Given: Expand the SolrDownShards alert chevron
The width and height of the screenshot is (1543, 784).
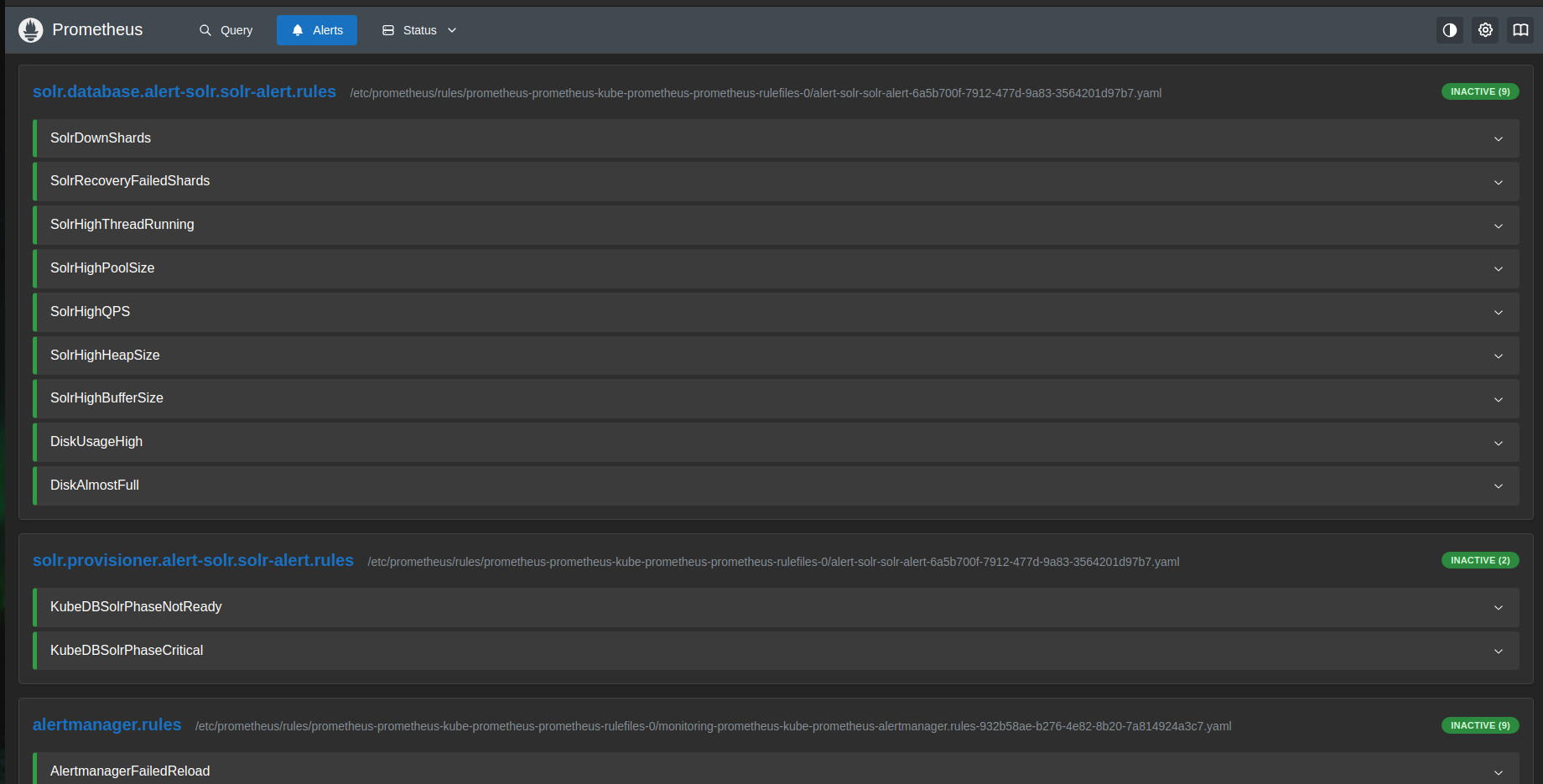Looking at the screenshot, I should click(x=1499, y=139).
